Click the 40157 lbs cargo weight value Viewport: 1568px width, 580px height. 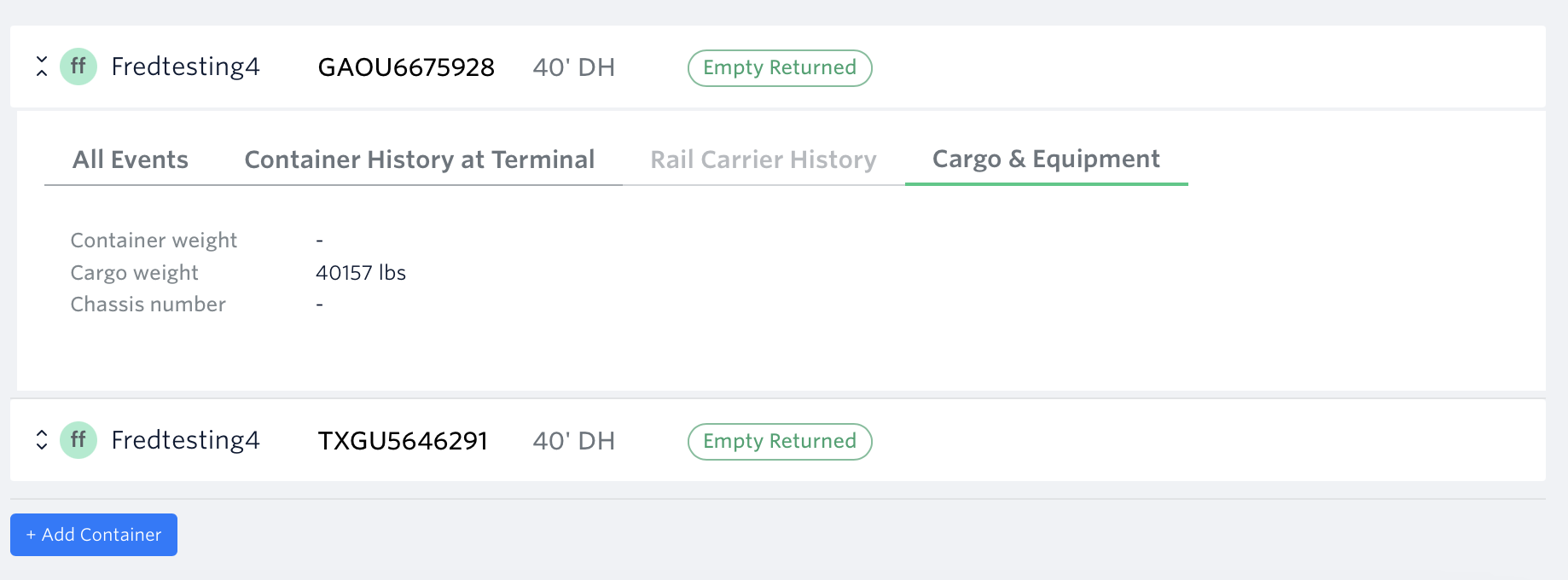361,273
